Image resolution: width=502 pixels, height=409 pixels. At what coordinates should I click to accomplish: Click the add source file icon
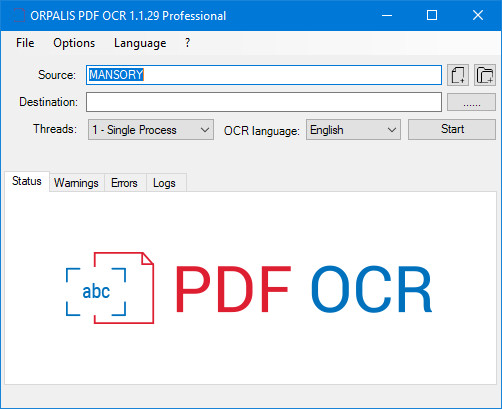pos(458,75)
